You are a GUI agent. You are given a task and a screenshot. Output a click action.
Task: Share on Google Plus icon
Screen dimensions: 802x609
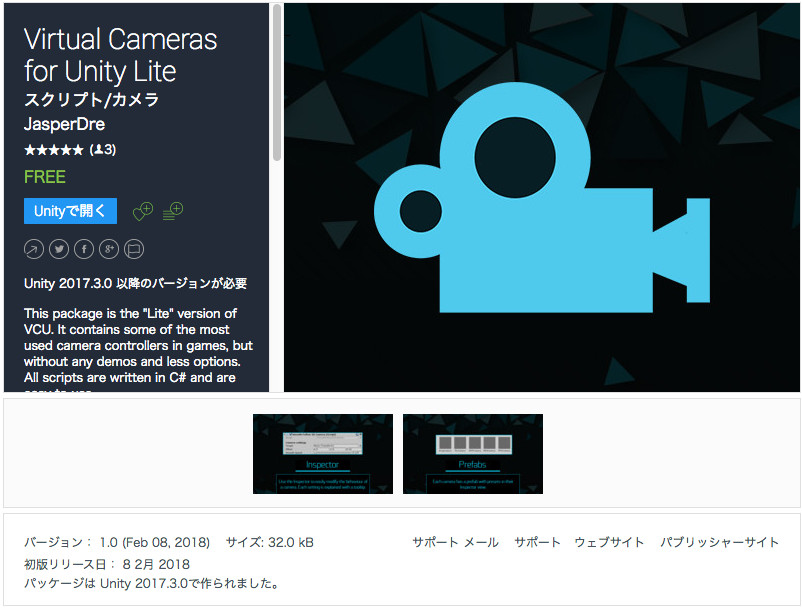(109, 250)
